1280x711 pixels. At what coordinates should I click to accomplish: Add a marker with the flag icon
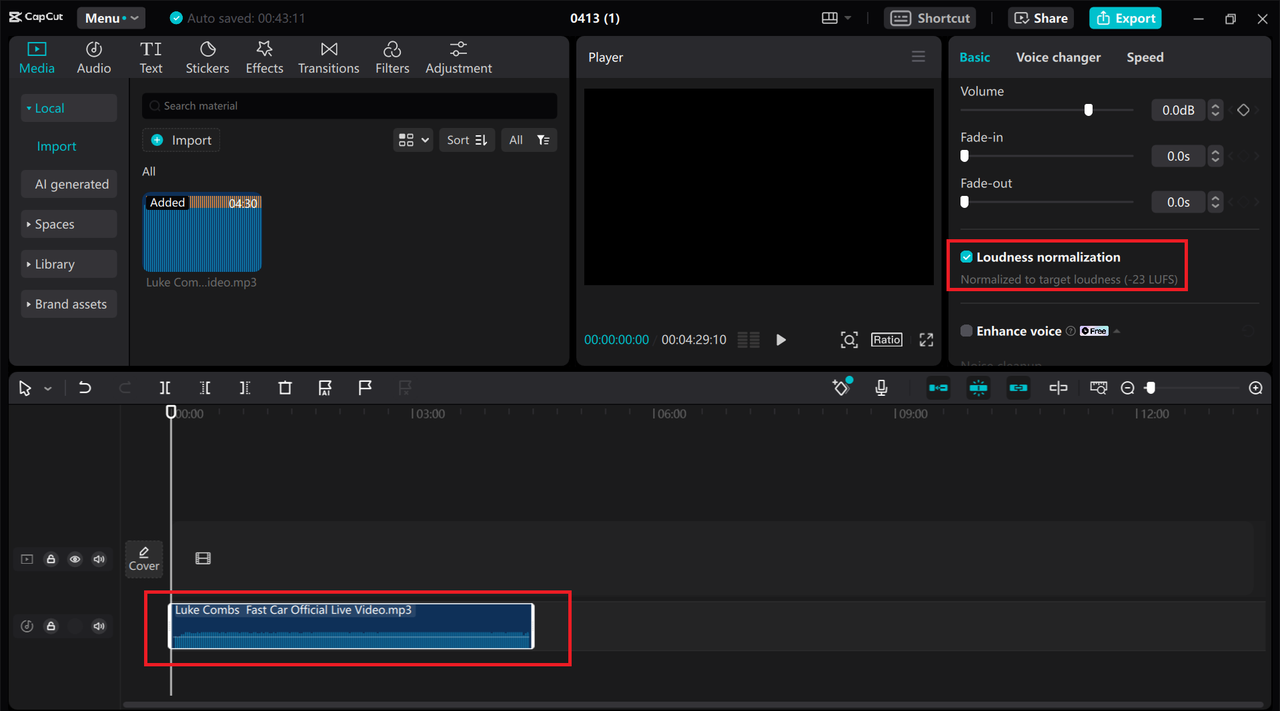tap(365, 388)
